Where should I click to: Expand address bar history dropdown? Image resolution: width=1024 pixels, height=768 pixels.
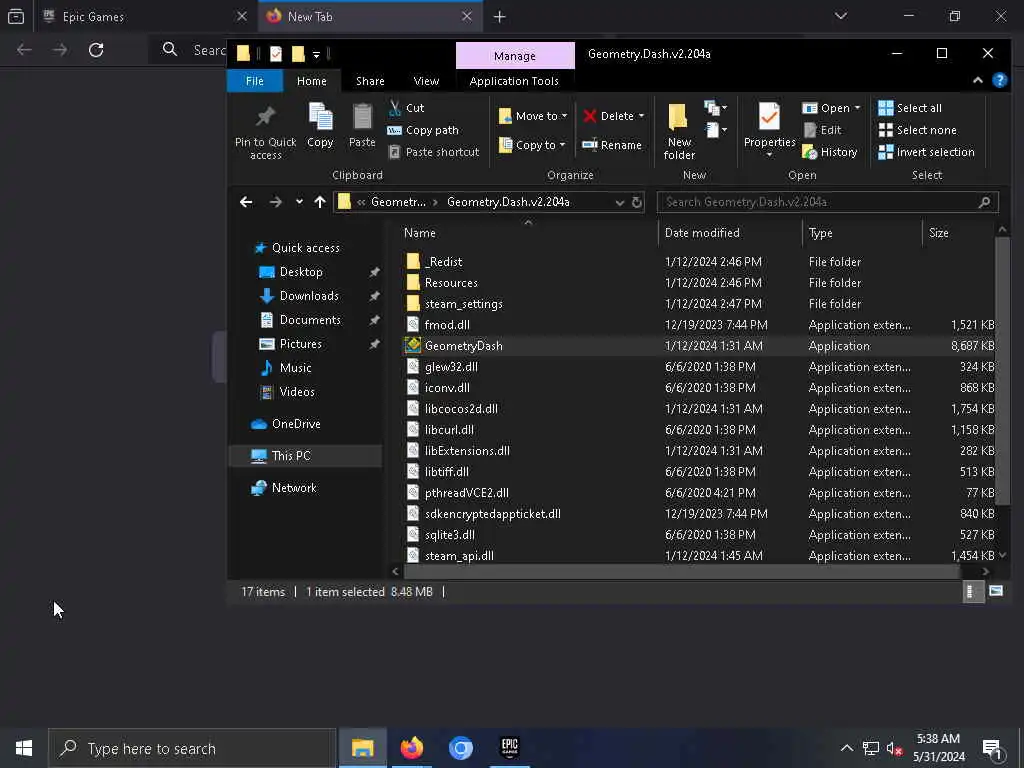coord(620,202)
